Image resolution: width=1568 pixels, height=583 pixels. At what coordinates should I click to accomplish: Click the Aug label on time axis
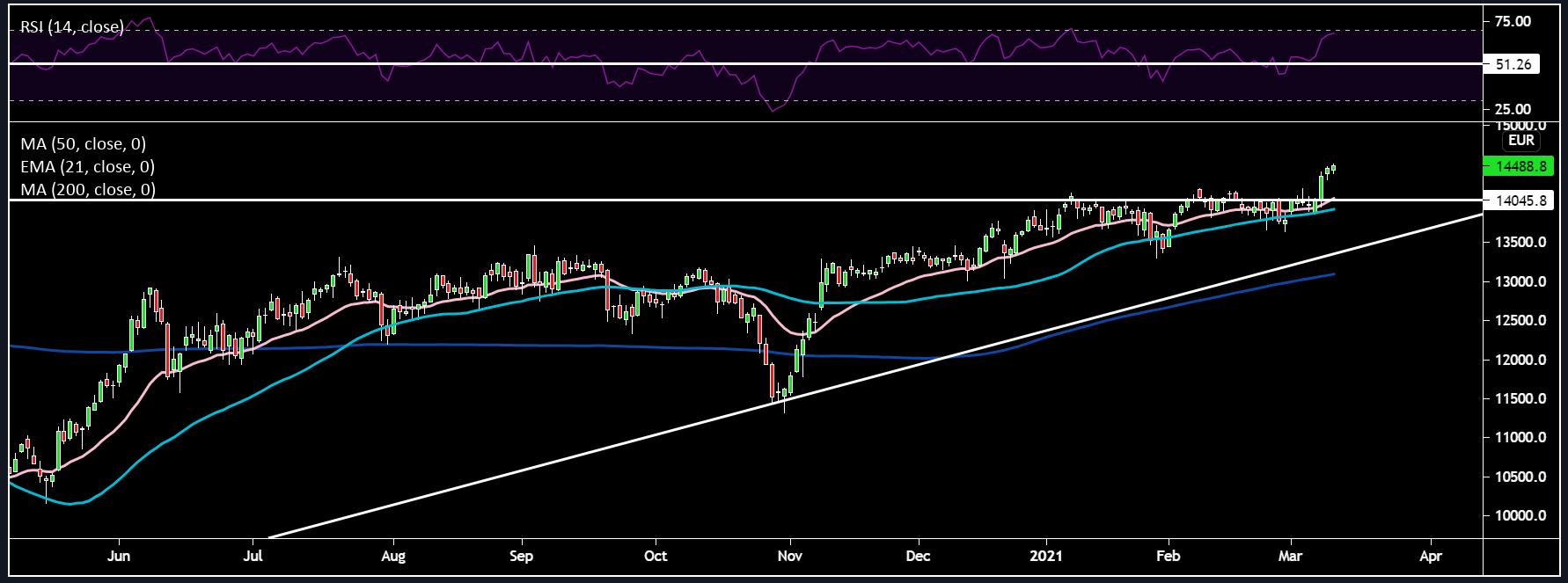(393, 556)
